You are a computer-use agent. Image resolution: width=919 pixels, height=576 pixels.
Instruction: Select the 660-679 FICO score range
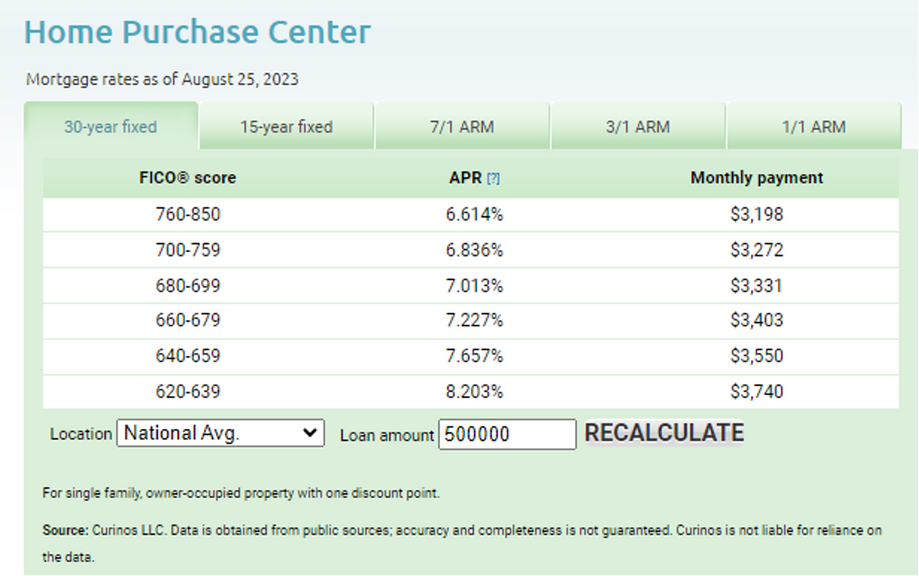(188, 321)
